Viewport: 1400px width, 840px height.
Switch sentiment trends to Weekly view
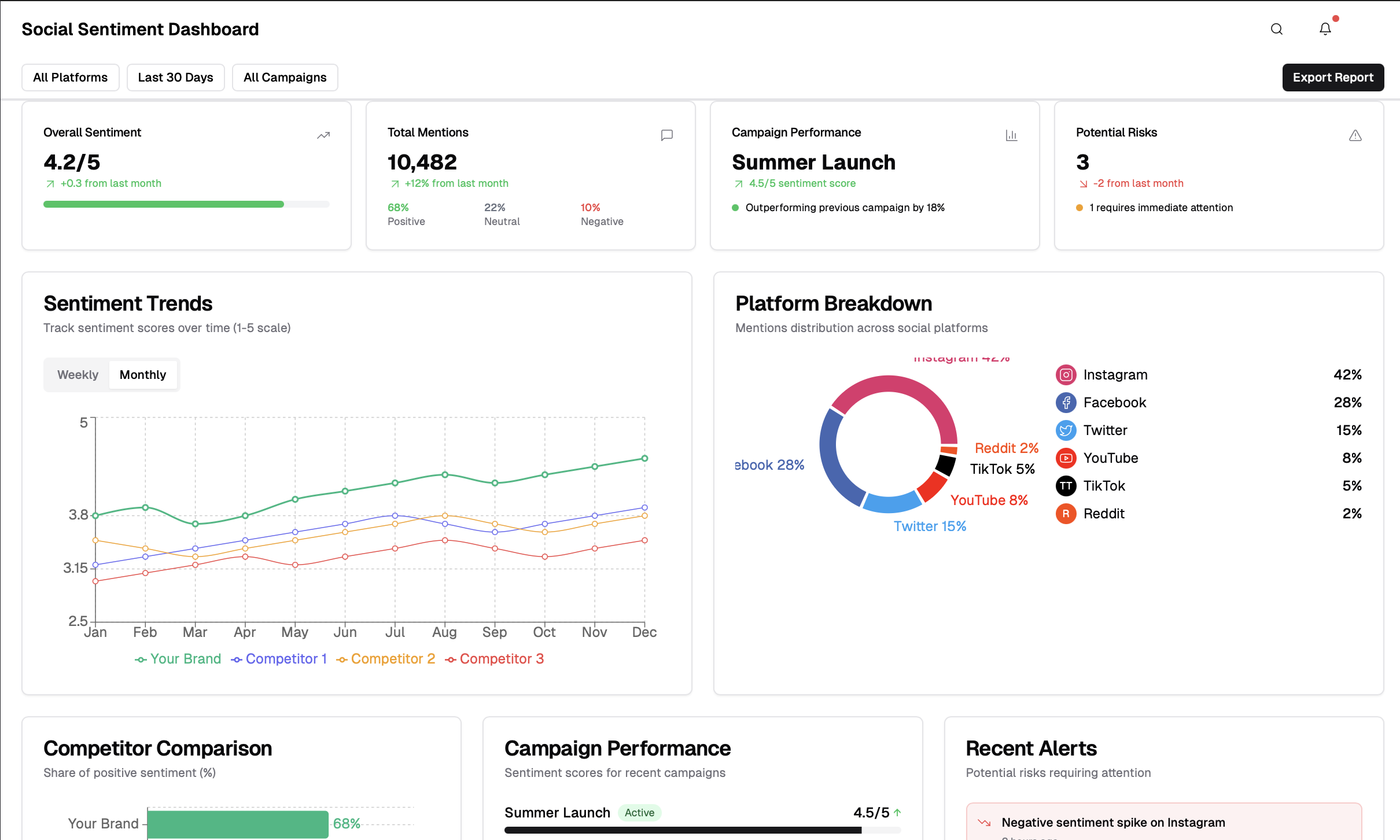coord(78,374)
